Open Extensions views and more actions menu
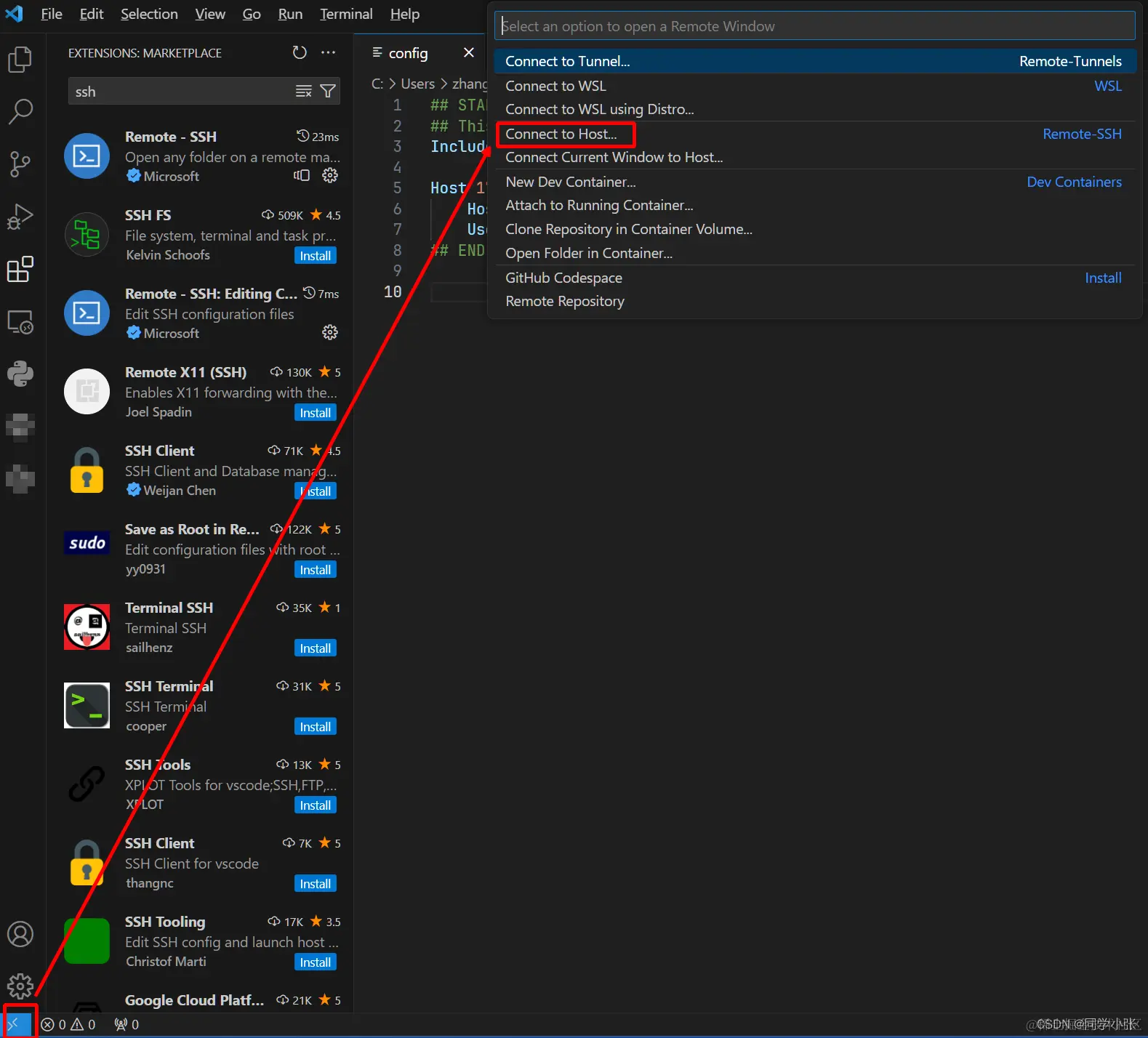The width and height of the screenshot is (1148, 1038). [329, 52]
